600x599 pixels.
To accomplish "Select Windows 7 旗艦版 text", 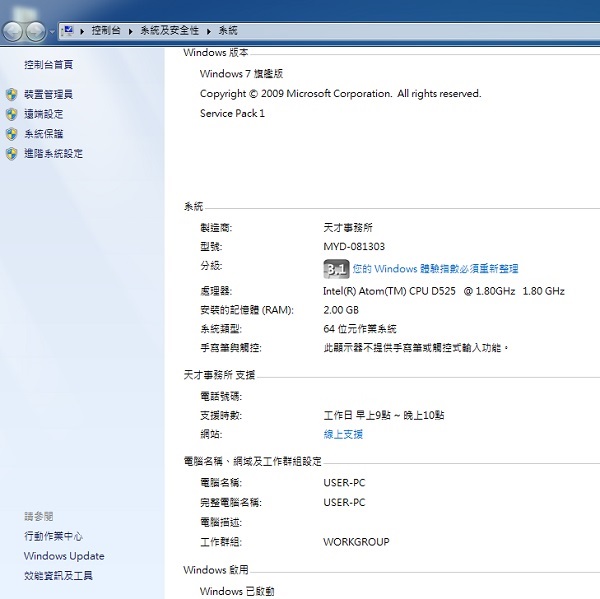I will 241,73.
